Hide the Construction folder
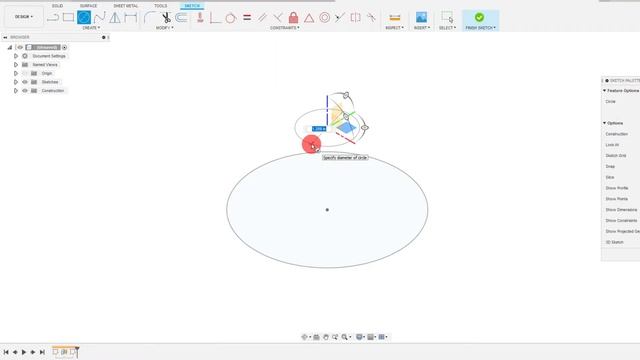 tap(25, 91)
